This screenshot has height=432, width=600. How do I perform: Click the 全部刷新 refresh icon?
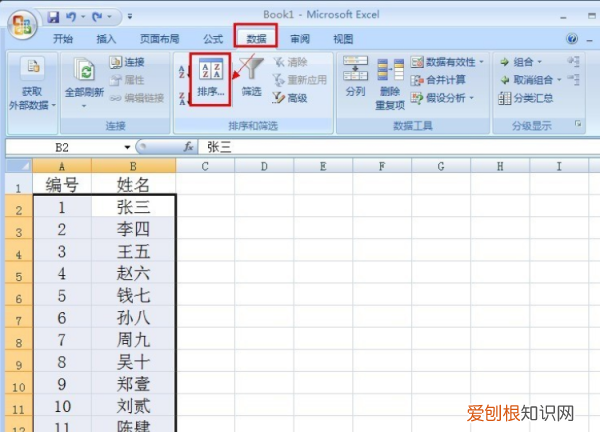point(85,69)
